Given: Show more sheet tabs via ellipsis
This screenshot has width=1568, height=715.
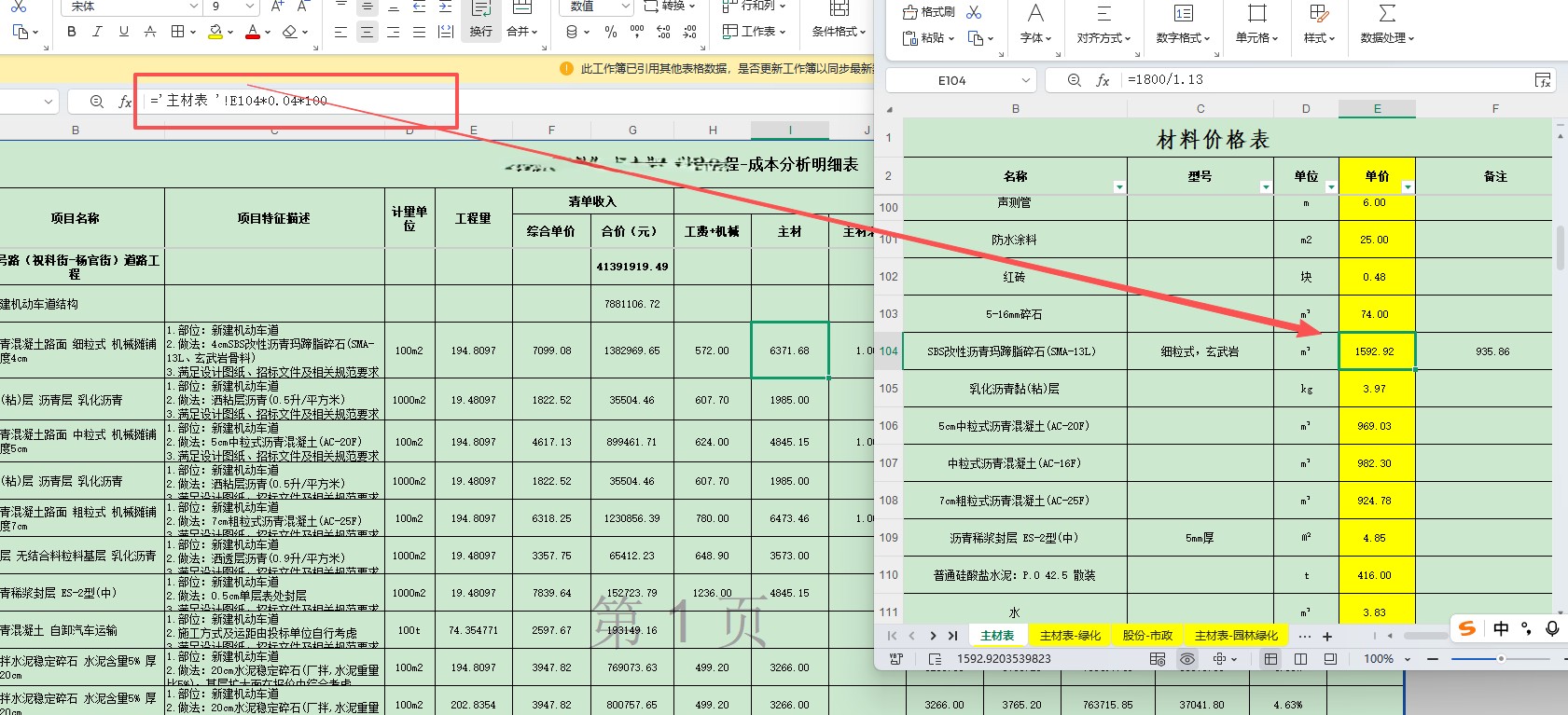Looking at the screenshot, I should point(1304,636).
